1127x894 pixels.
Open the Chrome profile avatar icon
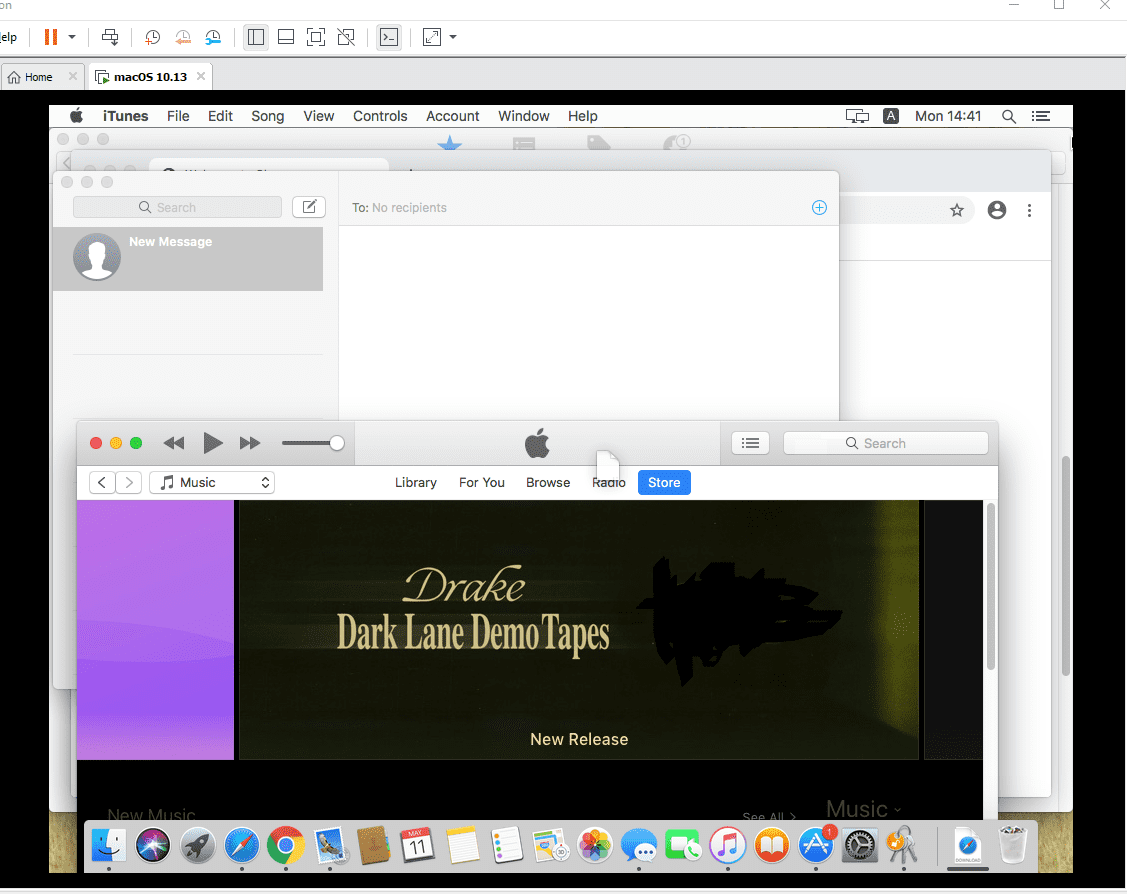[996, 210]
